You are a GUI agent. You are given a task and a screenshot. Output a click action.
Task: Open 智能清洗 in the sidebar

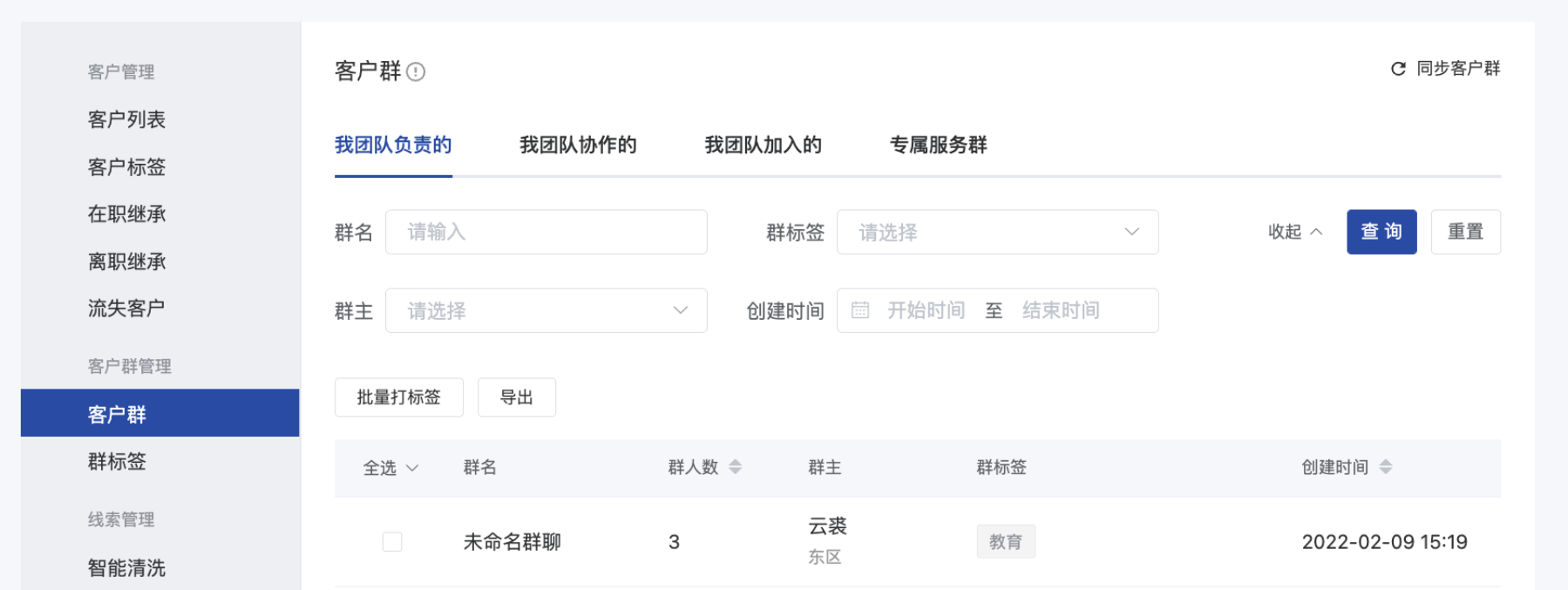point(126,568)
